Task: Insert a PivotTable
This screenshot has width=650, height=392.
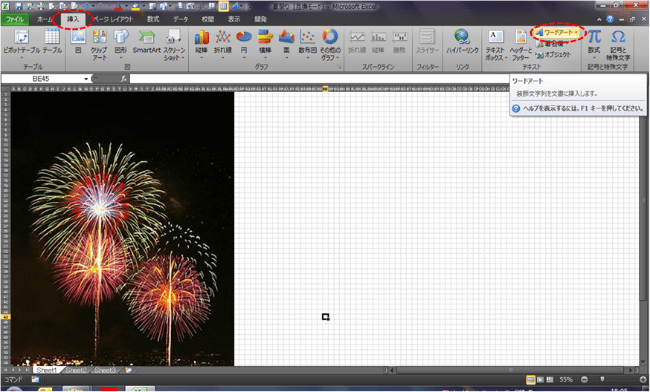Action: point(22,44)
